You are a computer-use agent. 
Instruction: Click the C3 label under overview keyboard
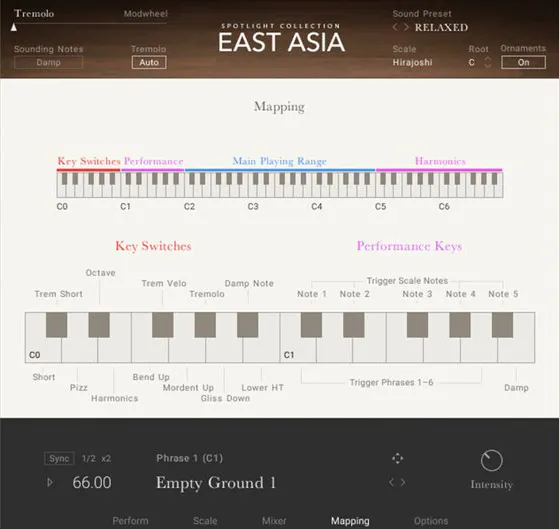[253, 206]
